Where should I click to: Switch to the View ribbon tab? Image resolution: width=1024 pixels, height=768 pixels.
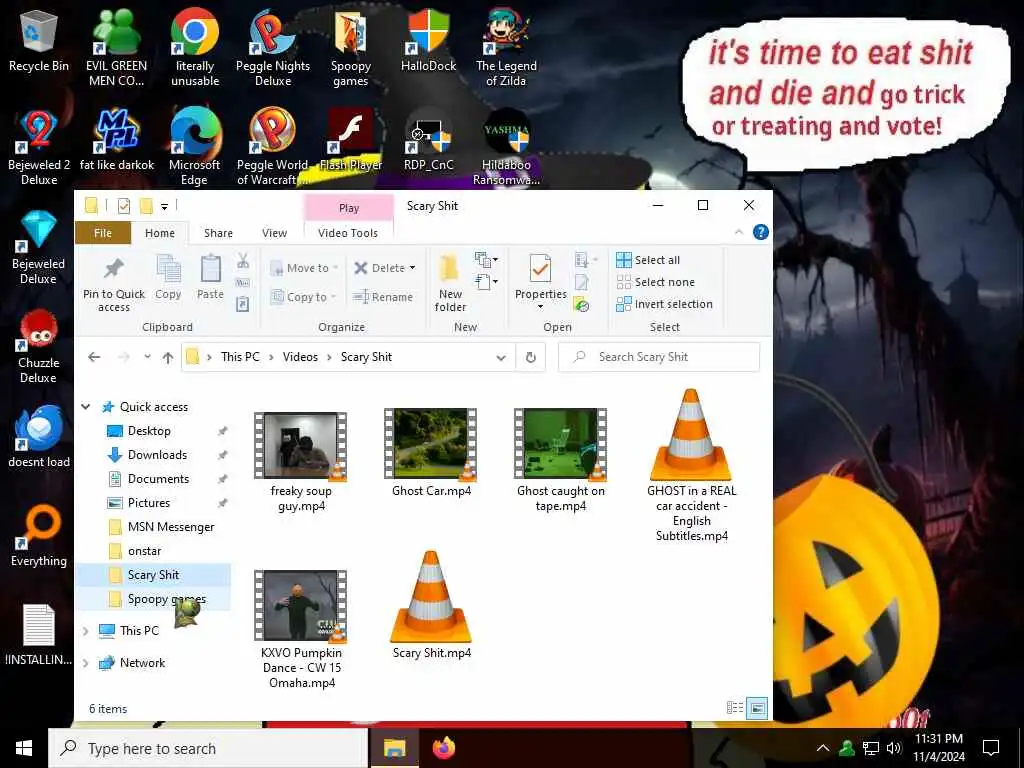pyautogui.click(x=274, y=232)
